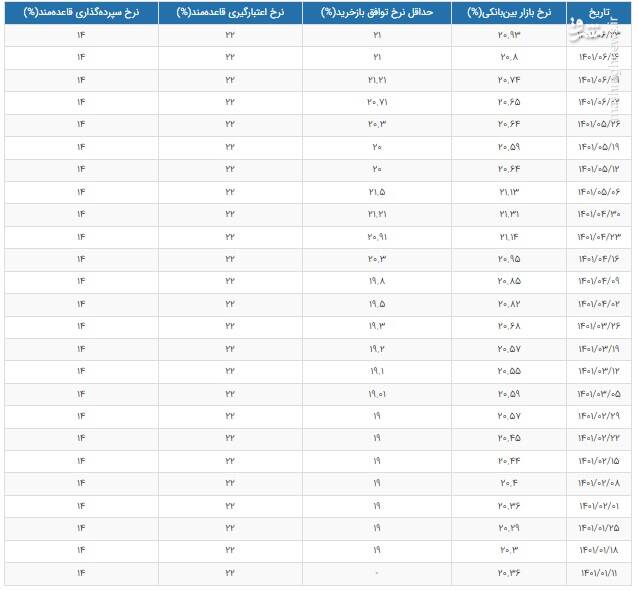638x590 pixels.
Task: Click the date cell 1401/01/11
Action: 598,573
